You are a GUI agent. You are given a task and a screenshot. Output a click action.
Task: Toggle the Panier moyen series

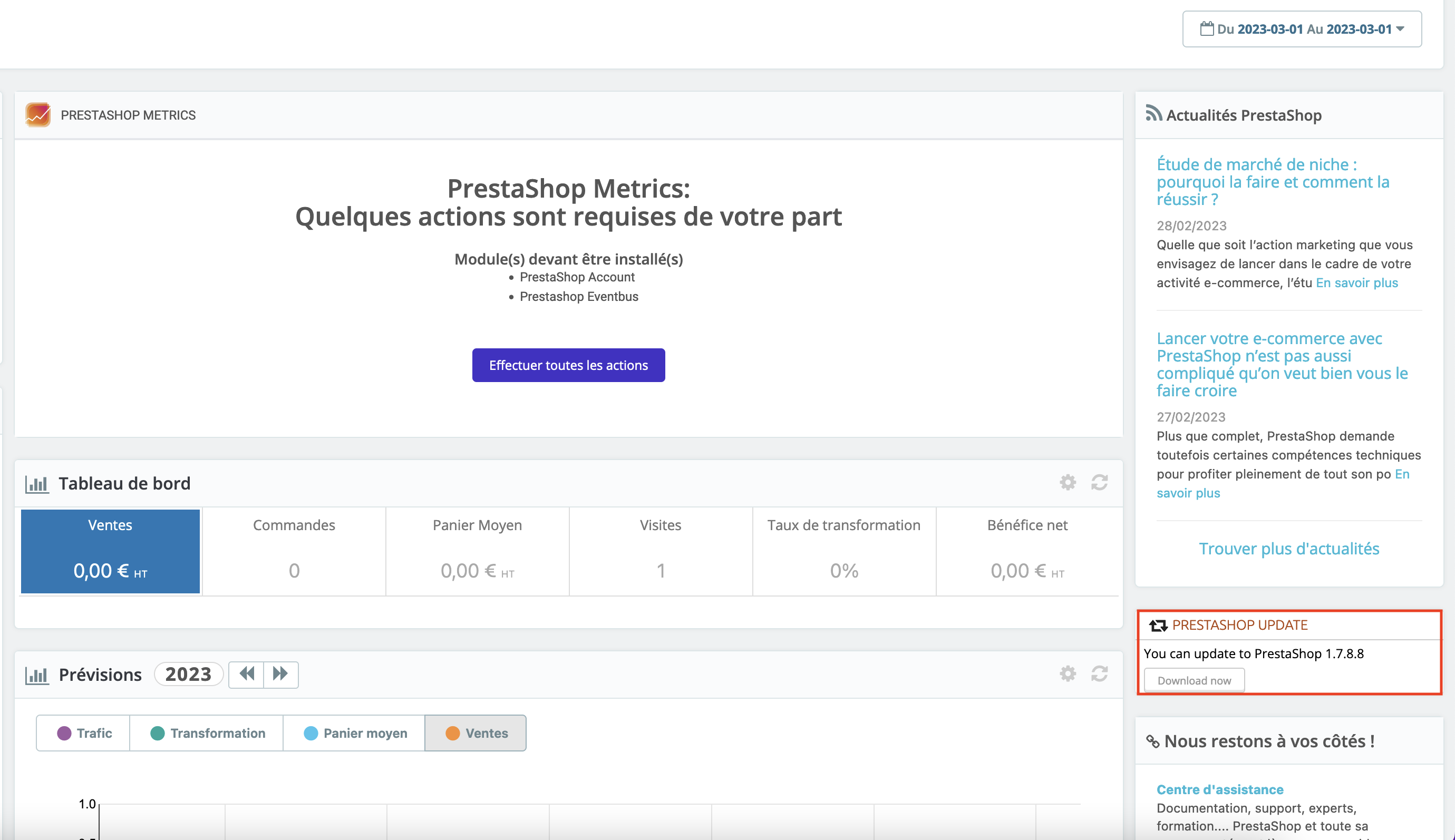[354, 733]
